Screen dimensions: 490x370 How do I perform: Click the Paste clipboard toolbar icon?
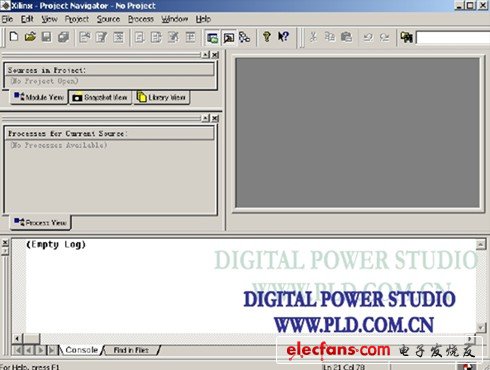(347, 37)
